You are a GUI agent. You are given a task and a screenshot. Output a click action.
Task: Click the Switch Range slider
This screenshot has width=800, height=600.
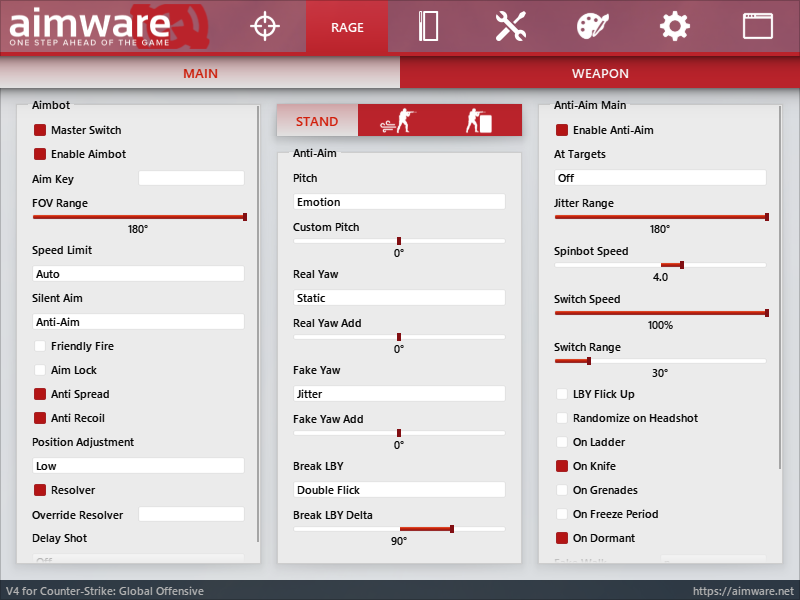click(660, 361)
